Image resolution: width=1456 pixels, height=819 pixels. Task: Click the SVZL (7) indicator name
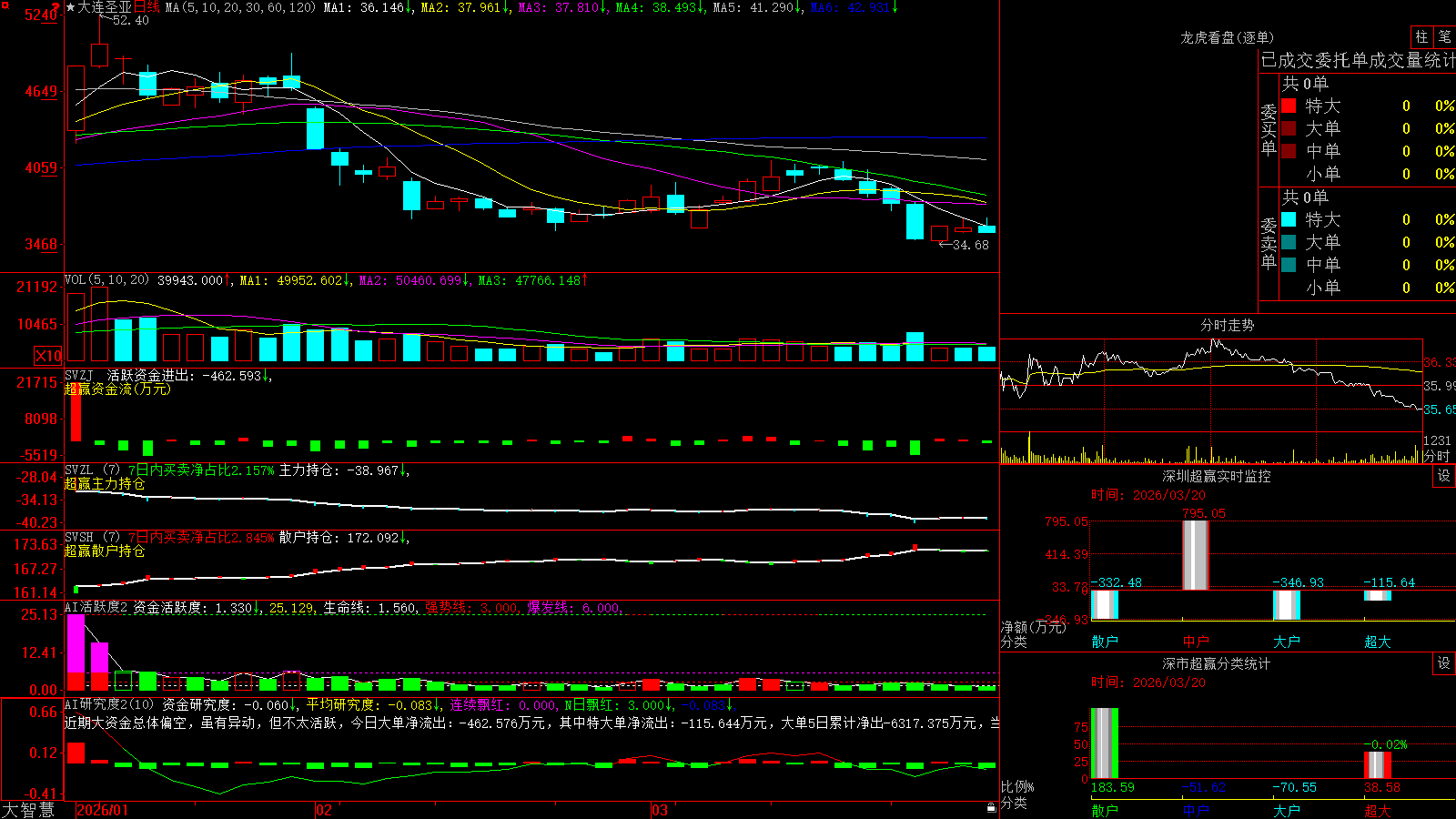tap(93, 470)
